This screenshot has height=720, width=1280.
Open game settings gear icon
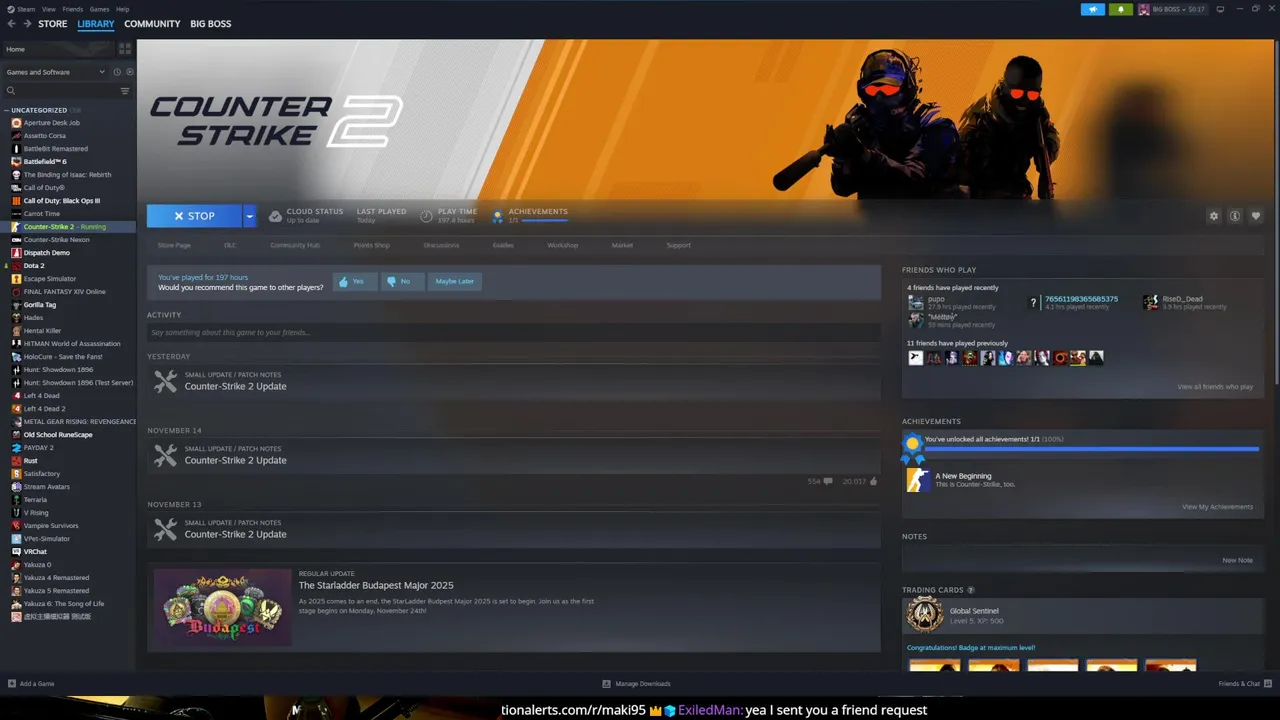1214,216
